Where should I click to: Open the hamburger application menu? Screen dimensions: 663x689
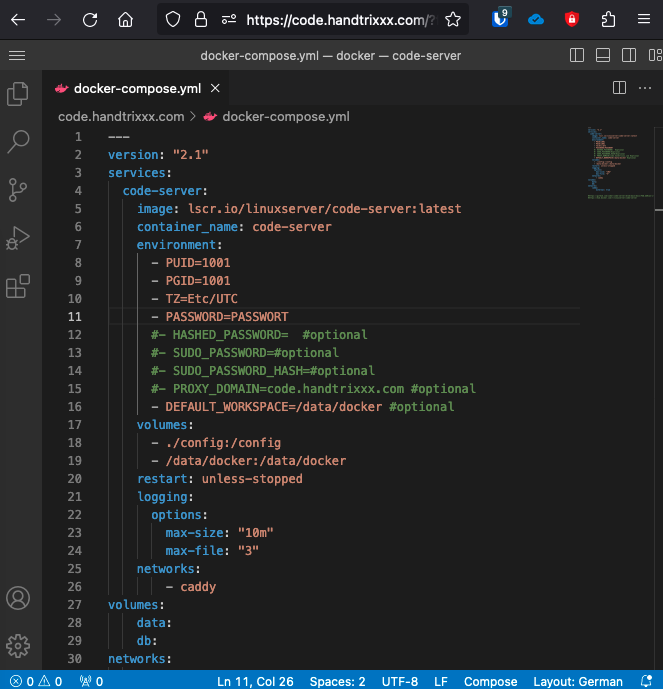tap(16, 56)
